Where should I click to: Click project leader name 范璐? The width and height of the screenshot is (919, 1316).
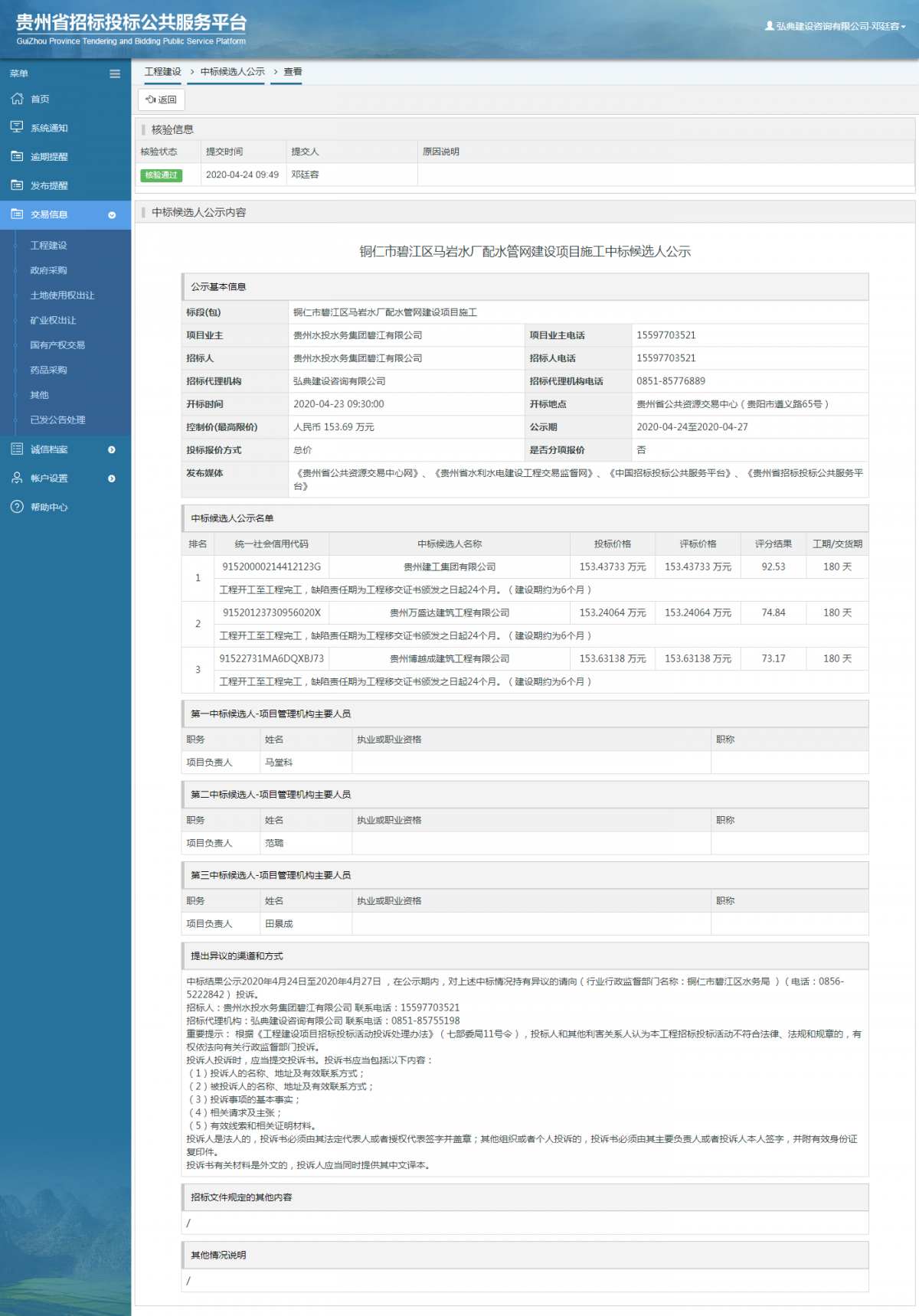point(274,843)
